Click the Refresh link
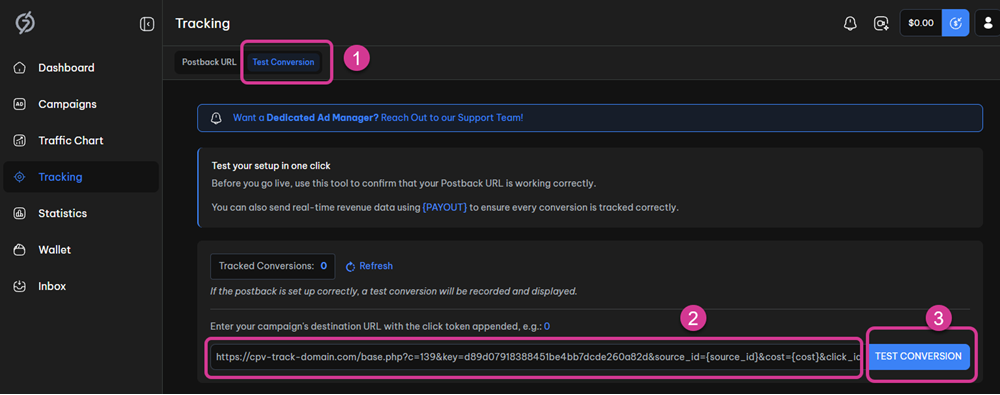Viewport: 1000px width, 395px height. (376, 266)
